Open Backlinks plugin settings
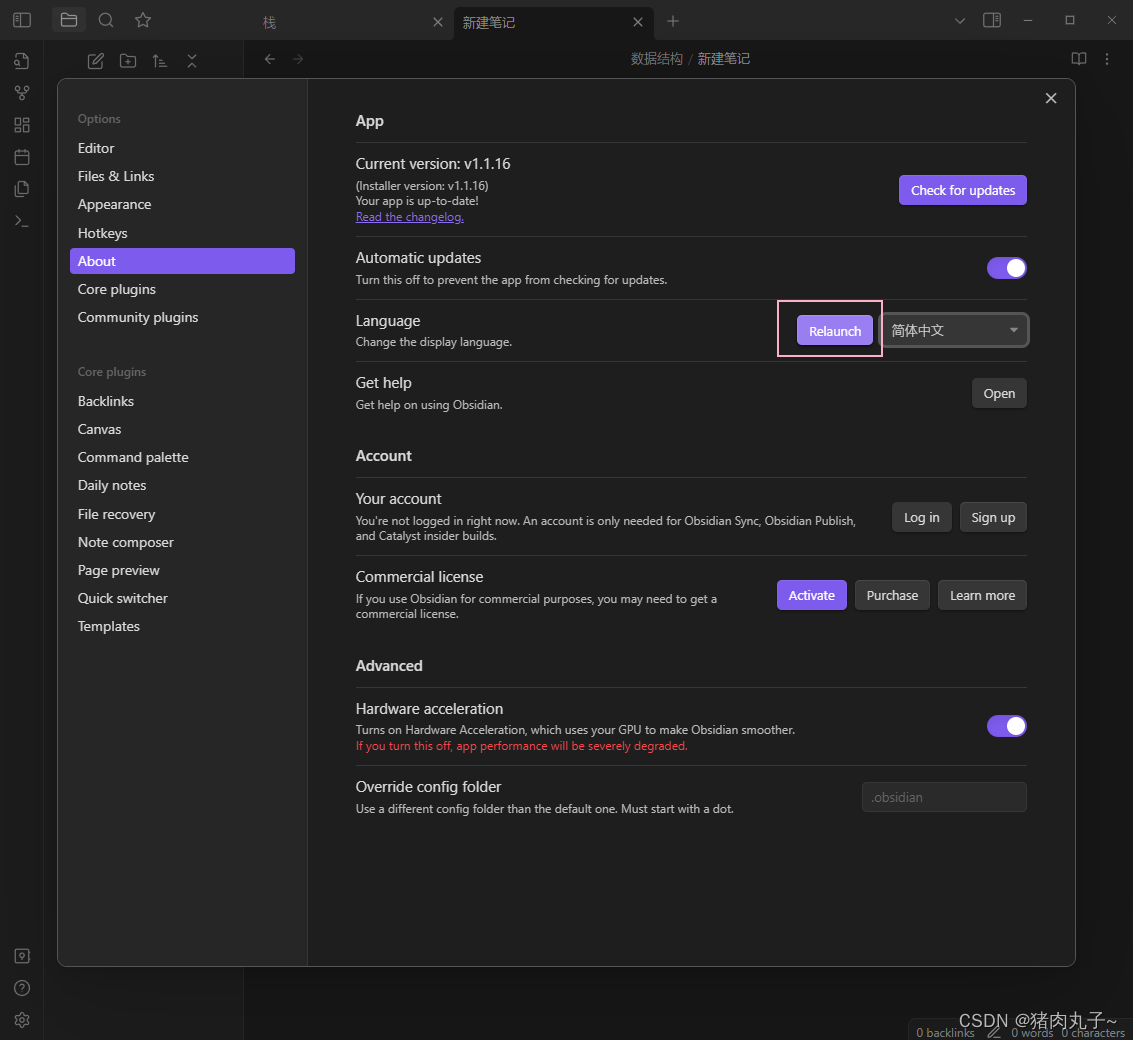Screen dimensions: 1133x1040 point(182,401)
